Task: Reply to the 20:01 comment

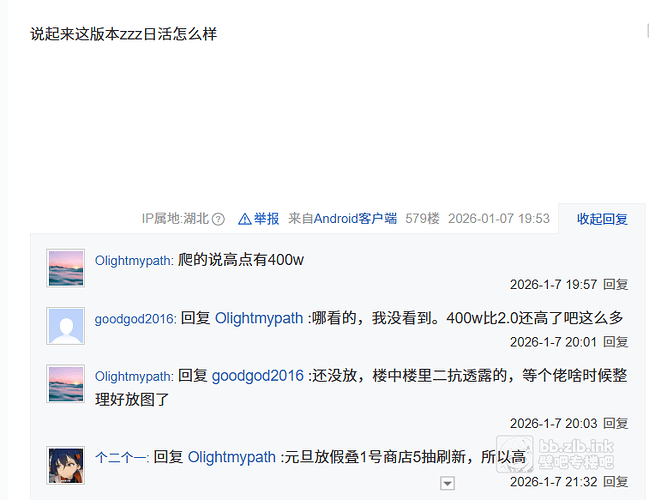Action: pyautogui.click(x=615, y=342)
